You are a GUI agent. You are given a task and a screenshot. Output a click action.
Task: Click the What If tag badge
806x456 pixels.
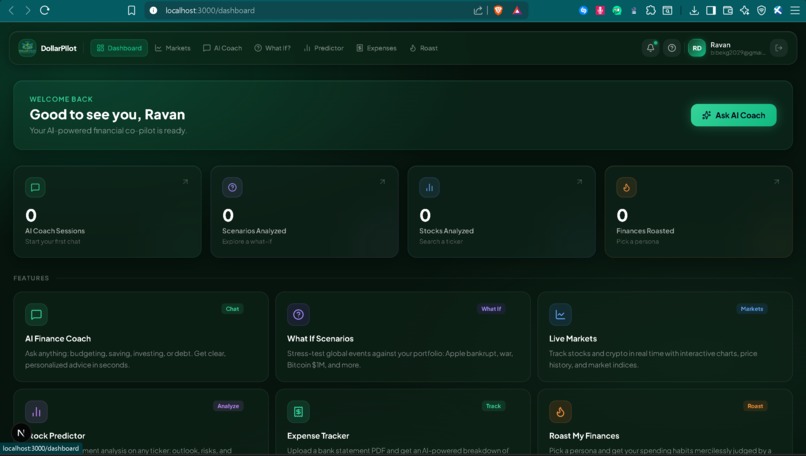[491, 309]
